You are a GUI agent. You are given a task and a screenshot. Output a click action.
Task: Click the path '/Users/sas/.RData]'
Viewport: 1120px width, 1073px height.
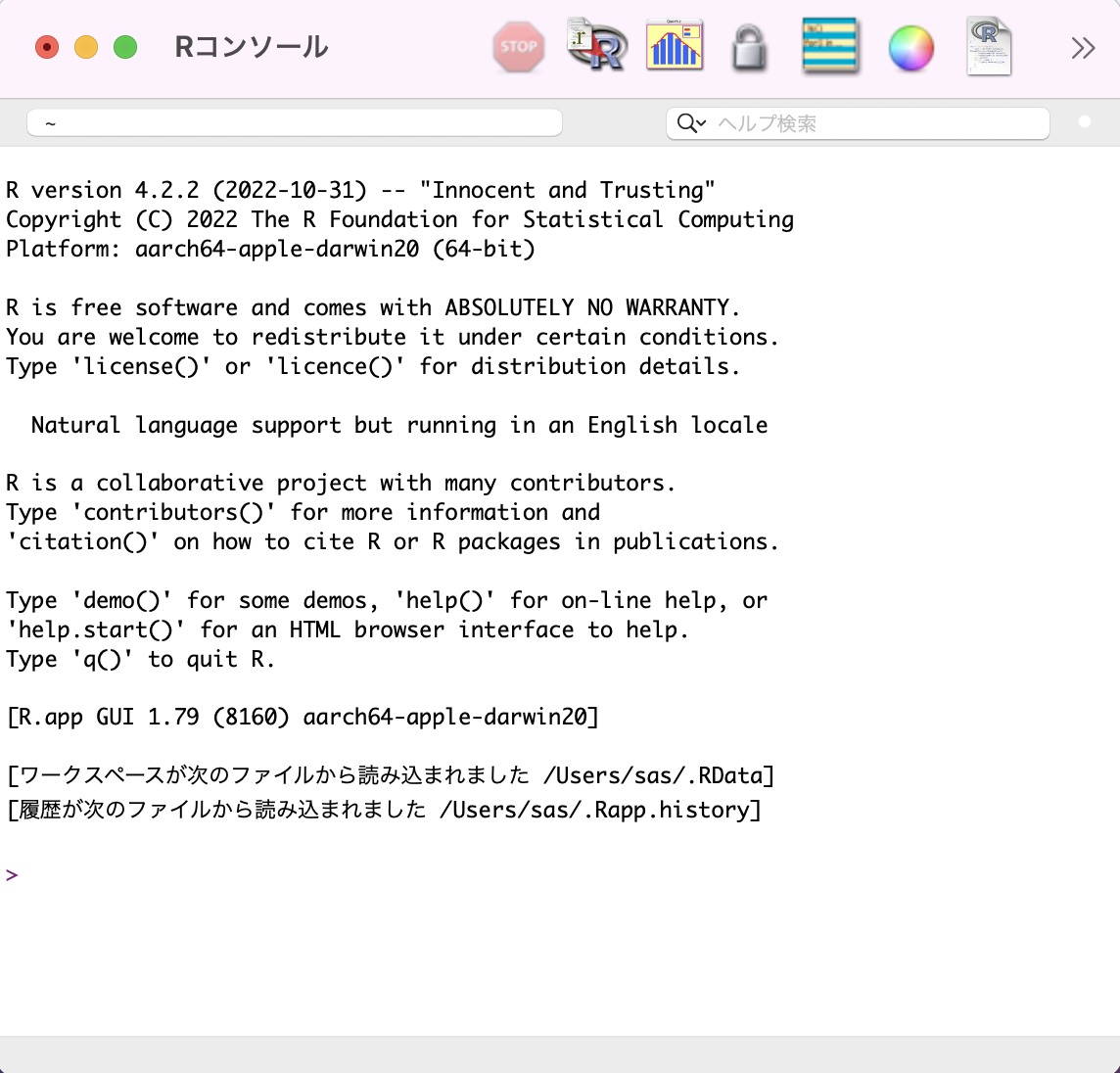point(659,775)
